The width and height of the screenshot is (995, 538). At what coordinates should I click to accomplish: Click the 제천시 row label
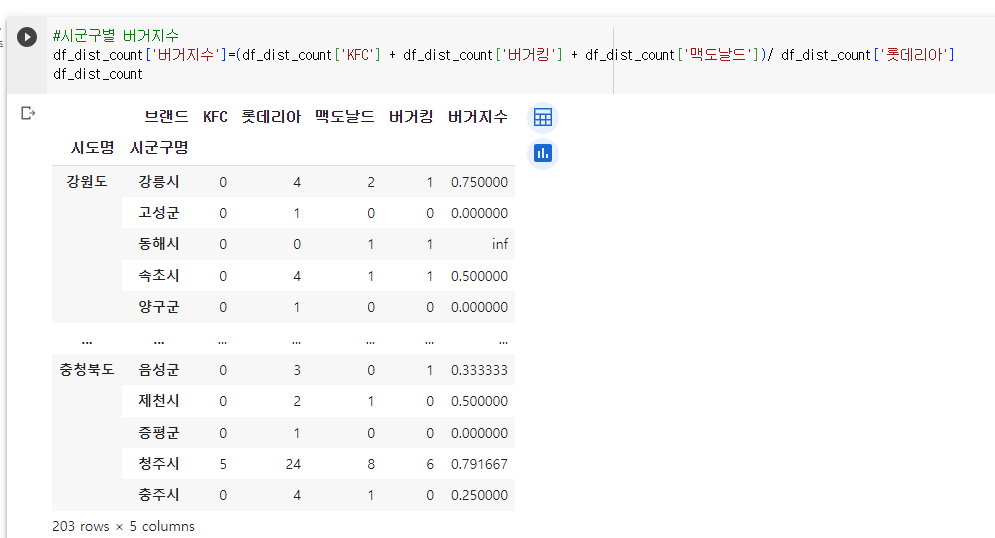tap(159, 400)
